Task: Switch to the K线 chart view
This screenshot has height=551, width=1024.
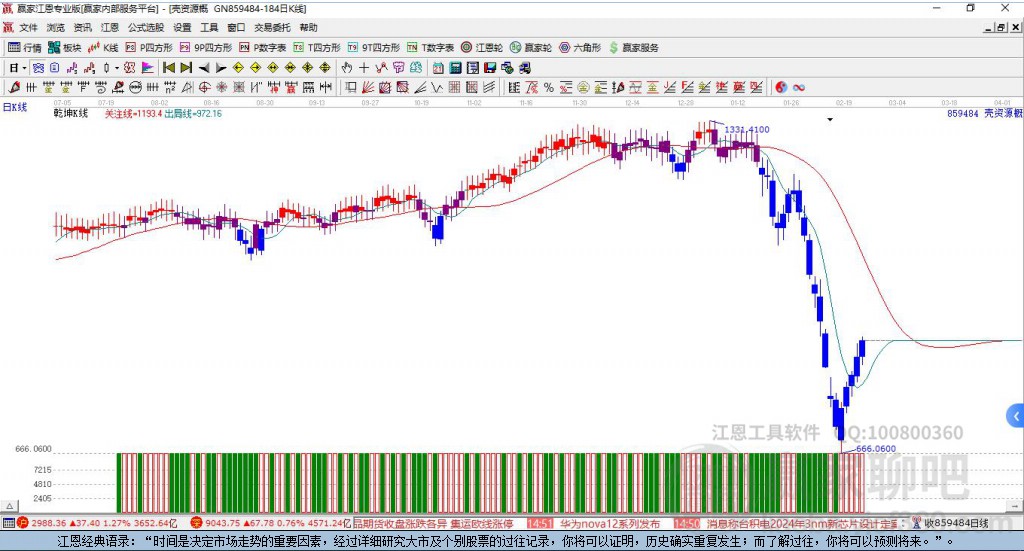Action: 103,48
